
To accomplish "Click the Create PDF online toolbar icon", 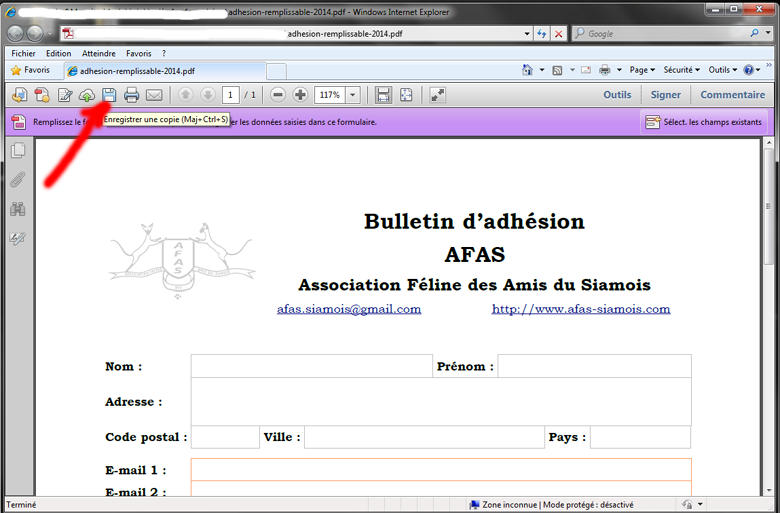I will coord(42,95).
